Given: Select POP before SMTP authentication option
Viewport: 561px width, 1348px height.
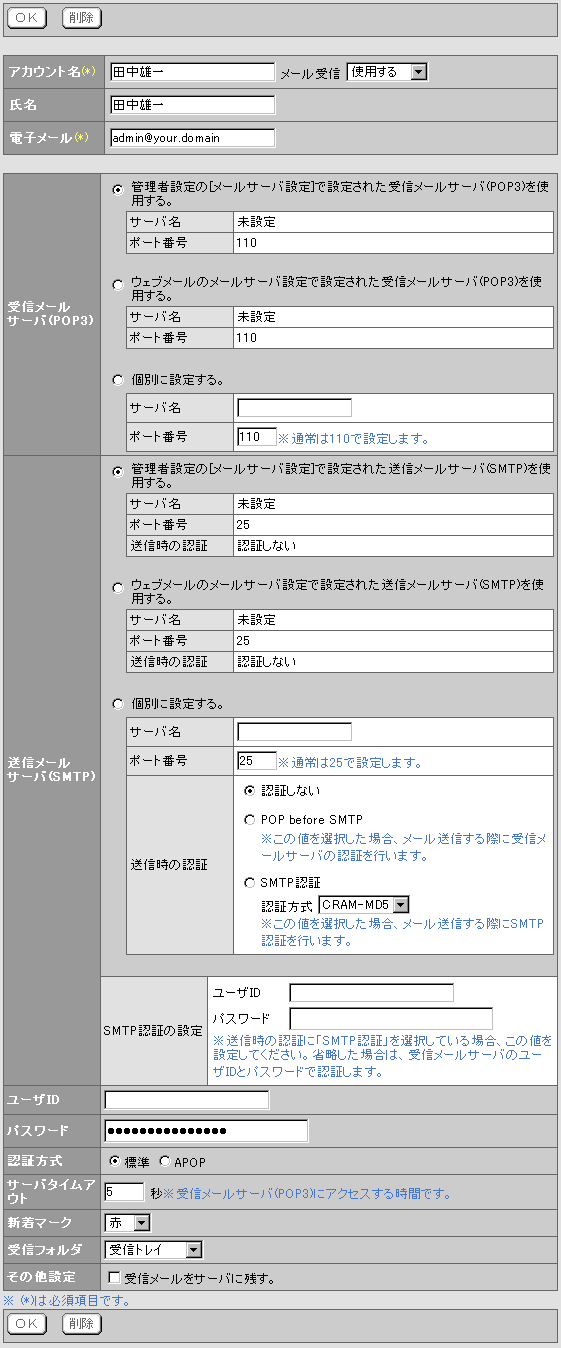Looking at the screenshot, I should click(x=251, y=820).
